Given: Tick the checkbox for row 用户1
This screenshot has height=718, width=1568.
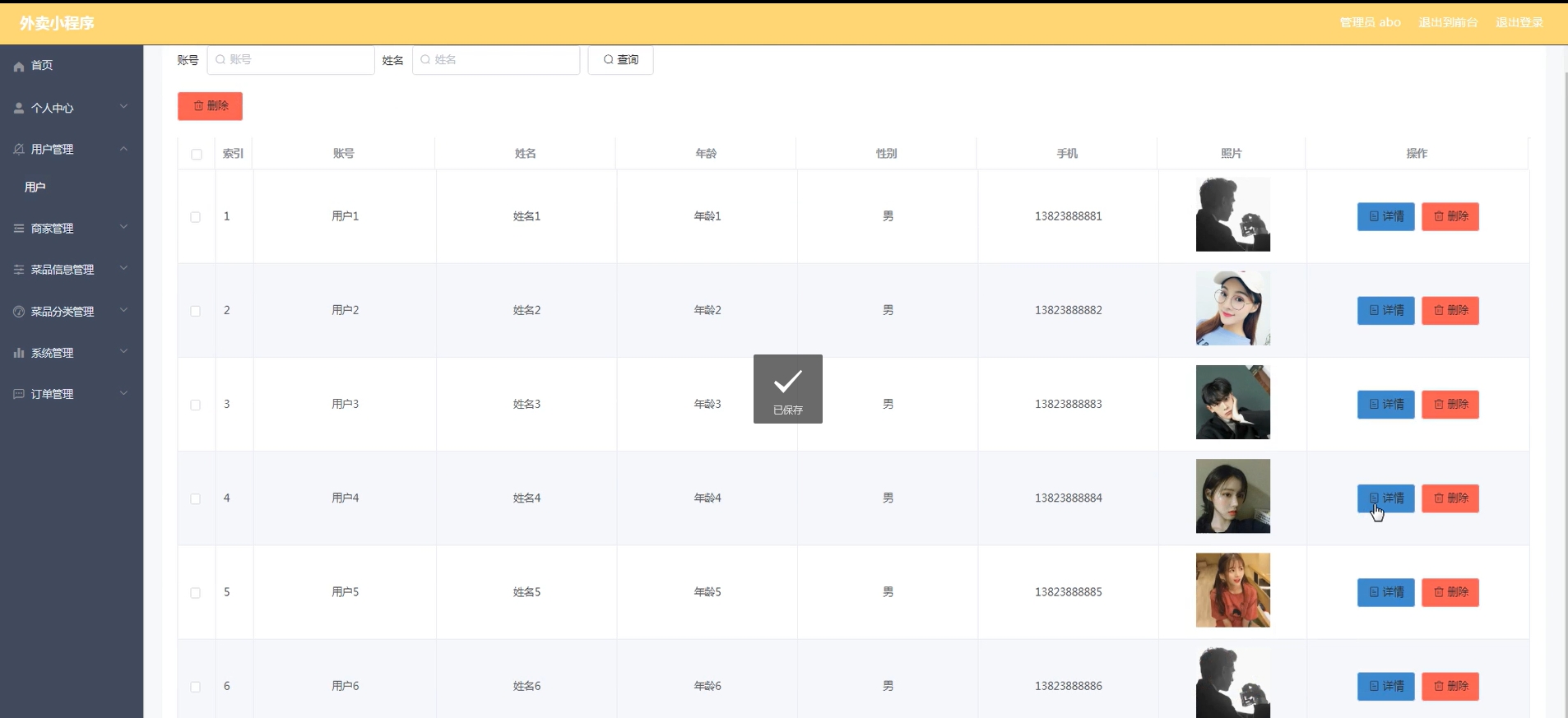Looking at the screenshot, I should [x=196, y=217].
